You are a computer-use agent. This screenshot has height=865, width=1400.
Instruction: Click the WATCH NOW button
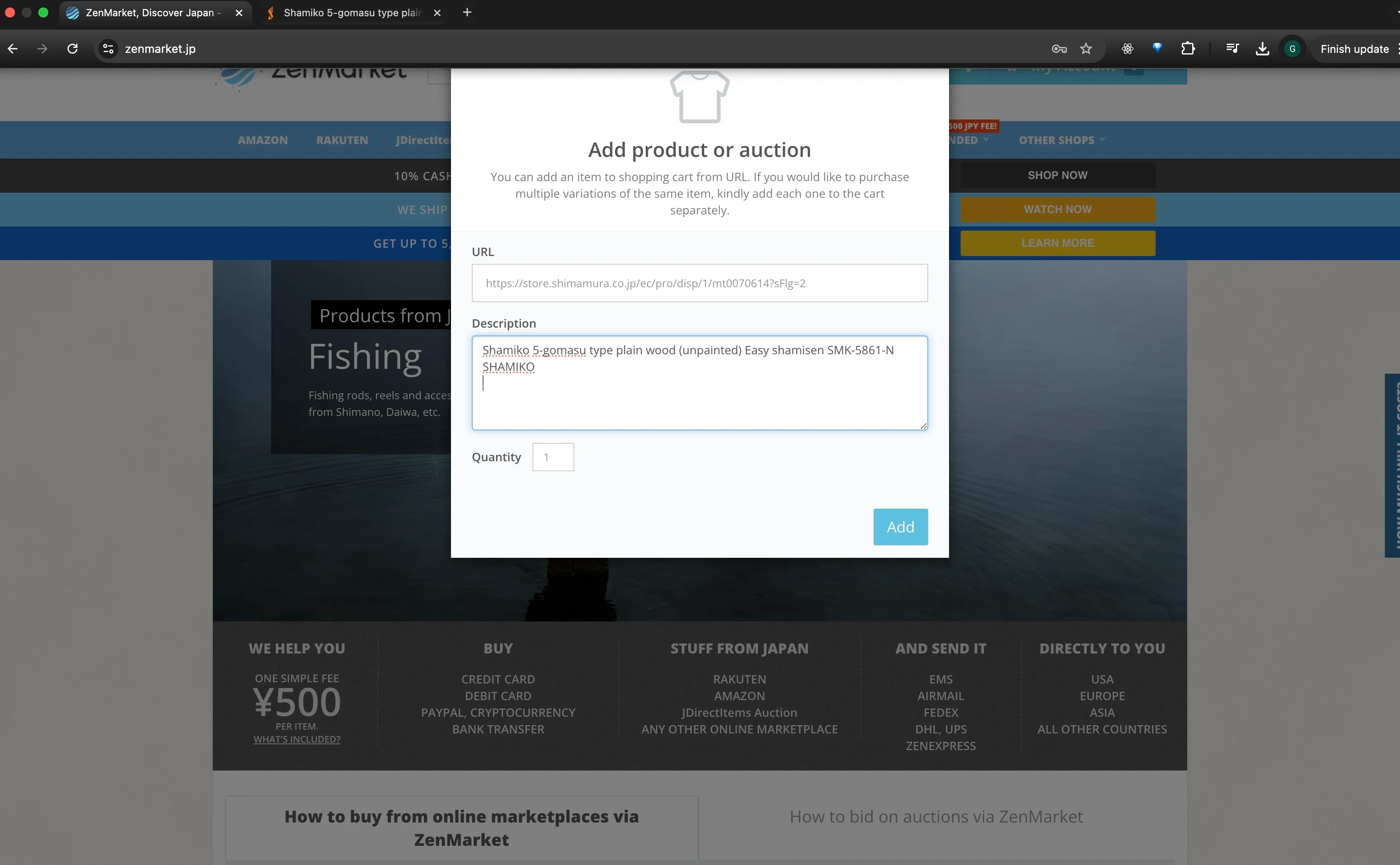[x=1057, y=209]
